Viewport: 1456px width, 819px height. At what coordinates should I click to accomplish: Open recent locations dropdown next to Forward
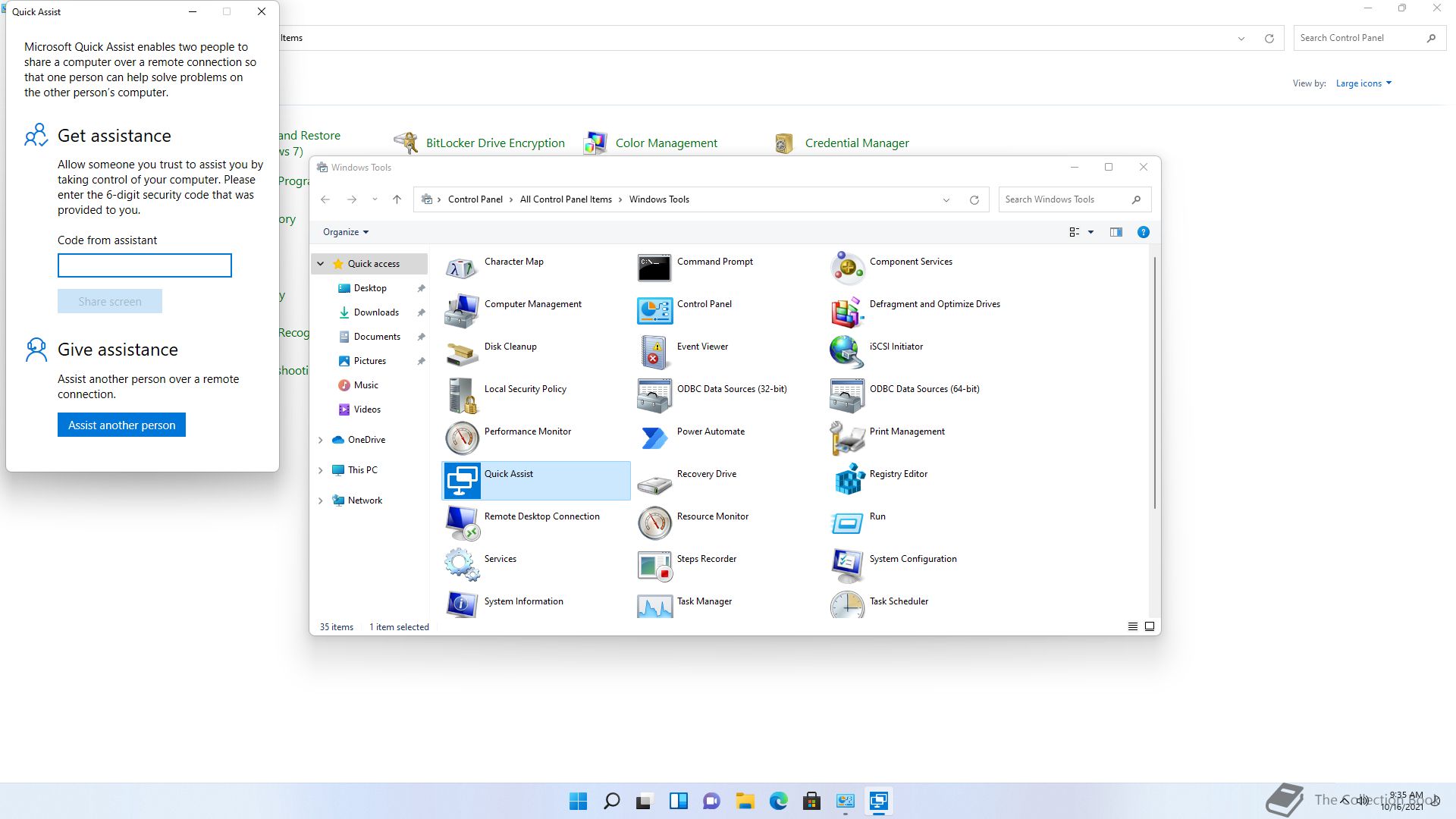pos(375,199)
